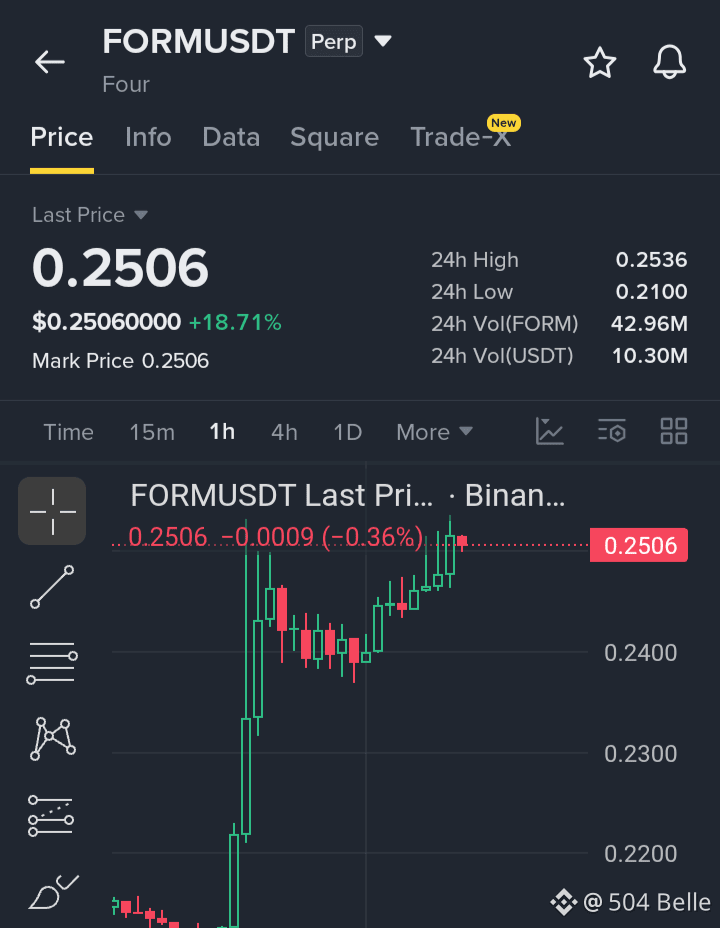Viewport: 720px width, 928px height.
Task: Click the 24h Low value 0.2100
Action: tap(651, 292)
